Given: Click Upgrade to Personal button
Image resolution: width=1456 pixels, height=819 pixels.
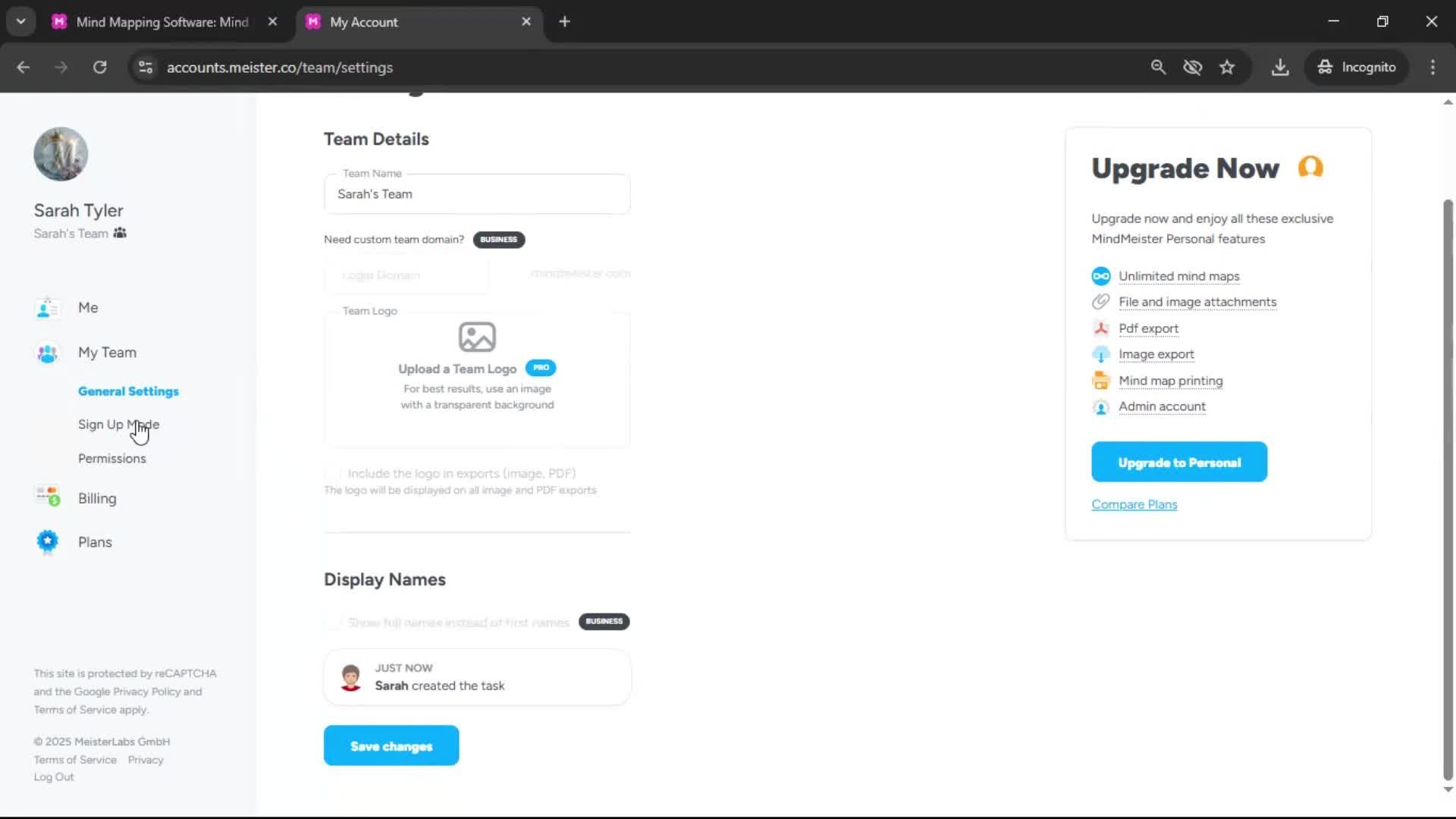Looking at the screenshot, I should tap(1179, 463).
